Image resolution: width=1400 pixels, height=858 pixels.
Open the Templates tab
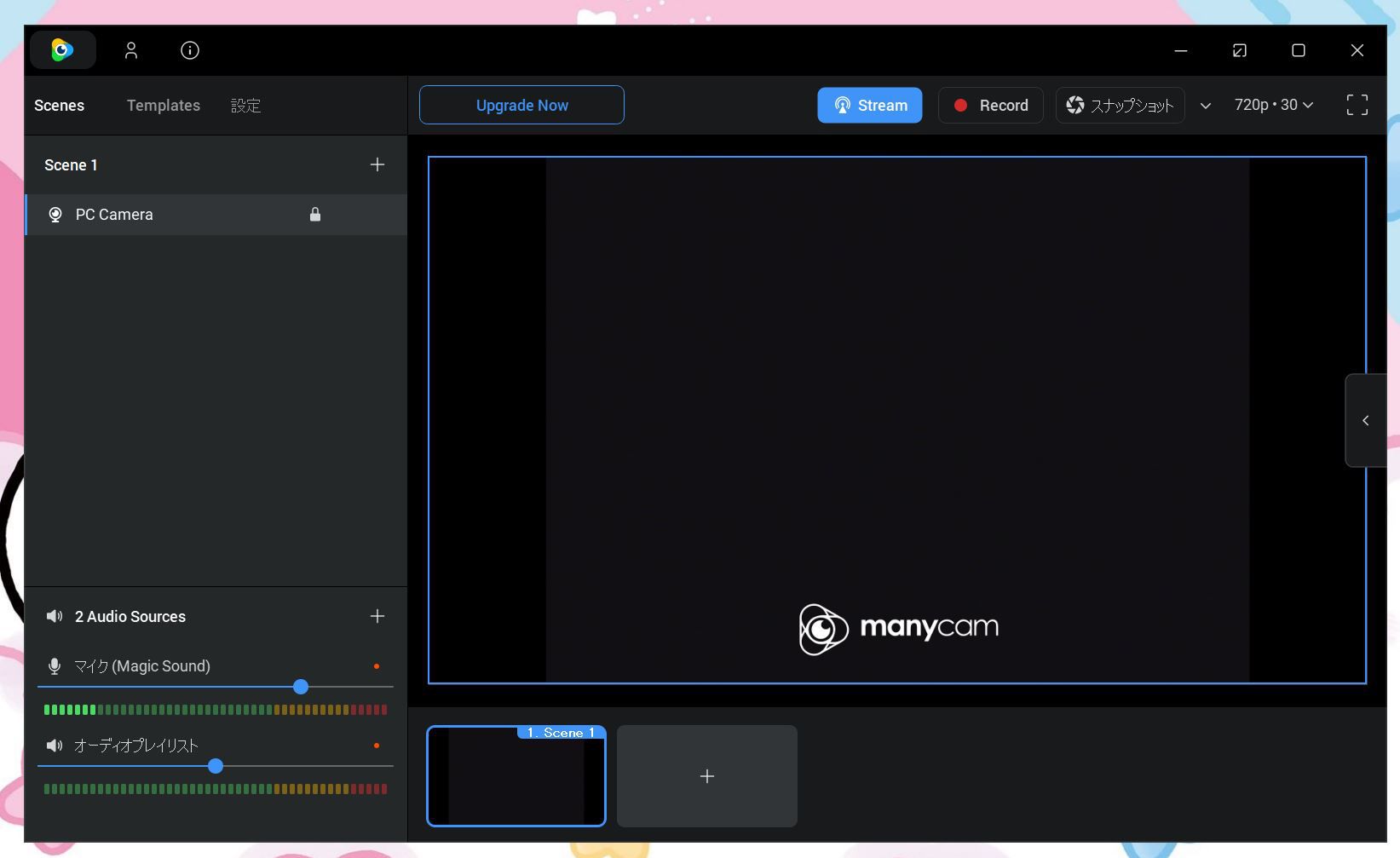click(164, 106)
